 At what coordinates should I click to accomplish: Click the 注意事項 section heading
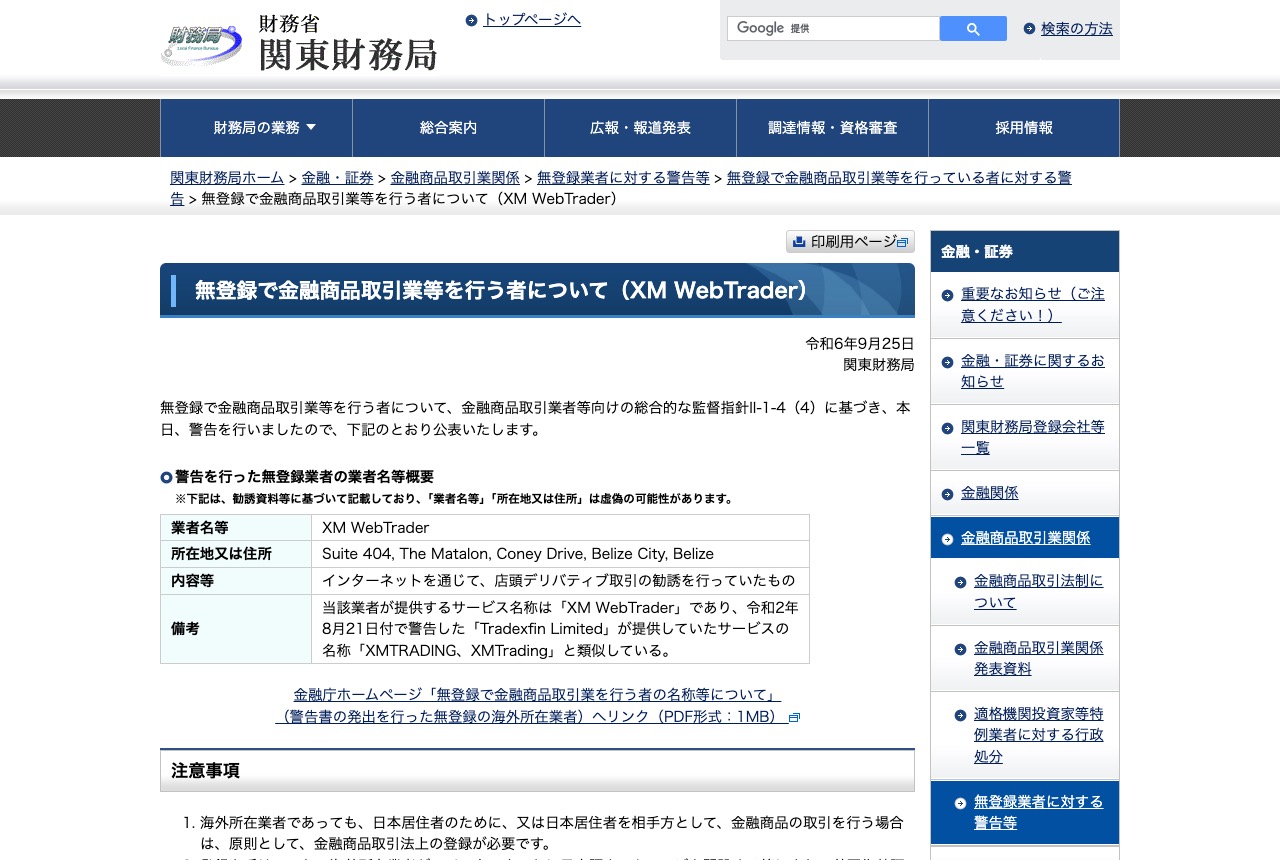[x=537, y=771]
